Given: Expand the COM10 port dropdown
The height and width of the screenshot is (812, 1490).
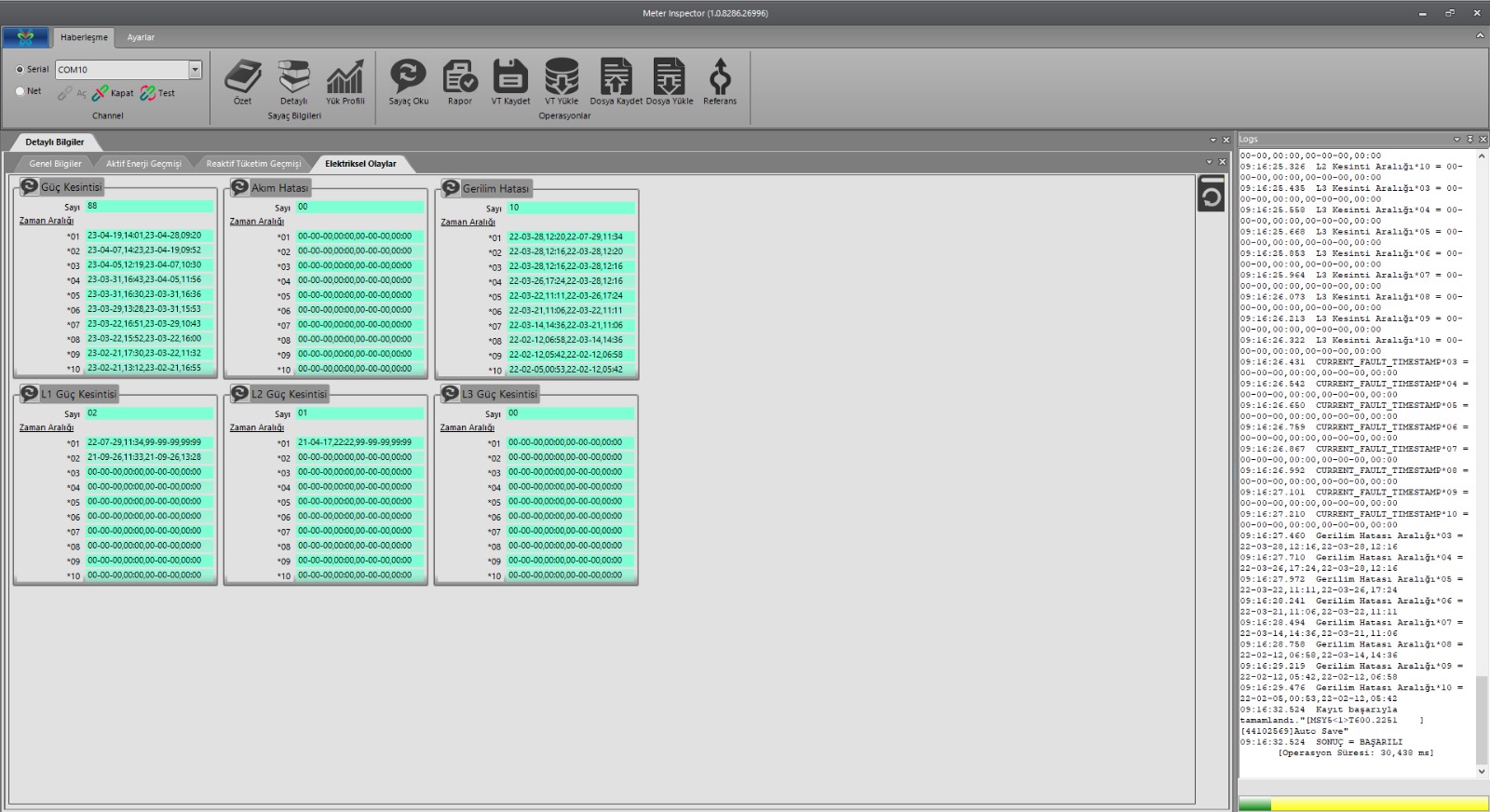Looking at the screenshot, I should (x=195, y=70).
